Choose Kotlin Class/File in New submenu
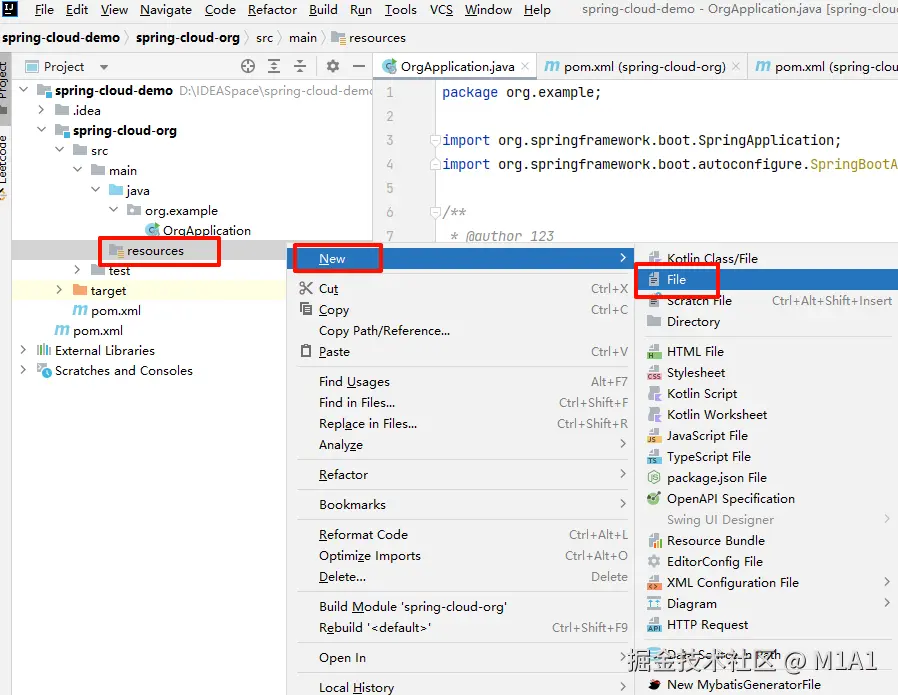 coord(766,258)
